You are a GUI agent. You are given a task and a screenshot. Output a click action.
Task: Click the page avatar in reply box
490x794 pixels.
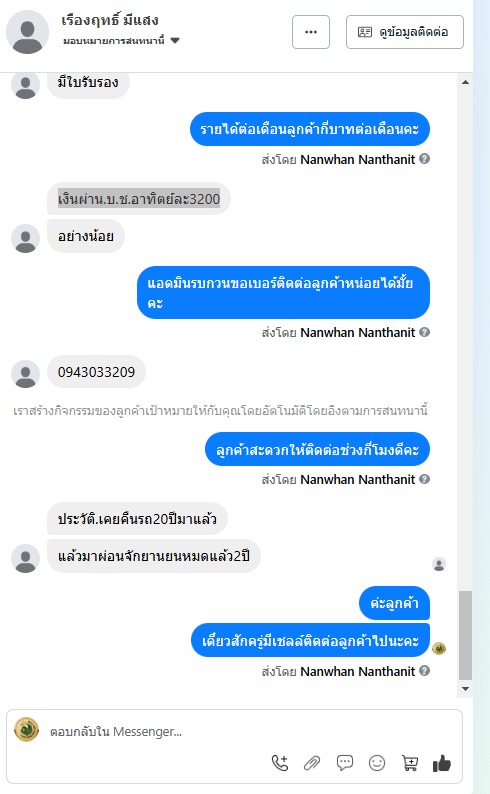(x=26, y=730)
